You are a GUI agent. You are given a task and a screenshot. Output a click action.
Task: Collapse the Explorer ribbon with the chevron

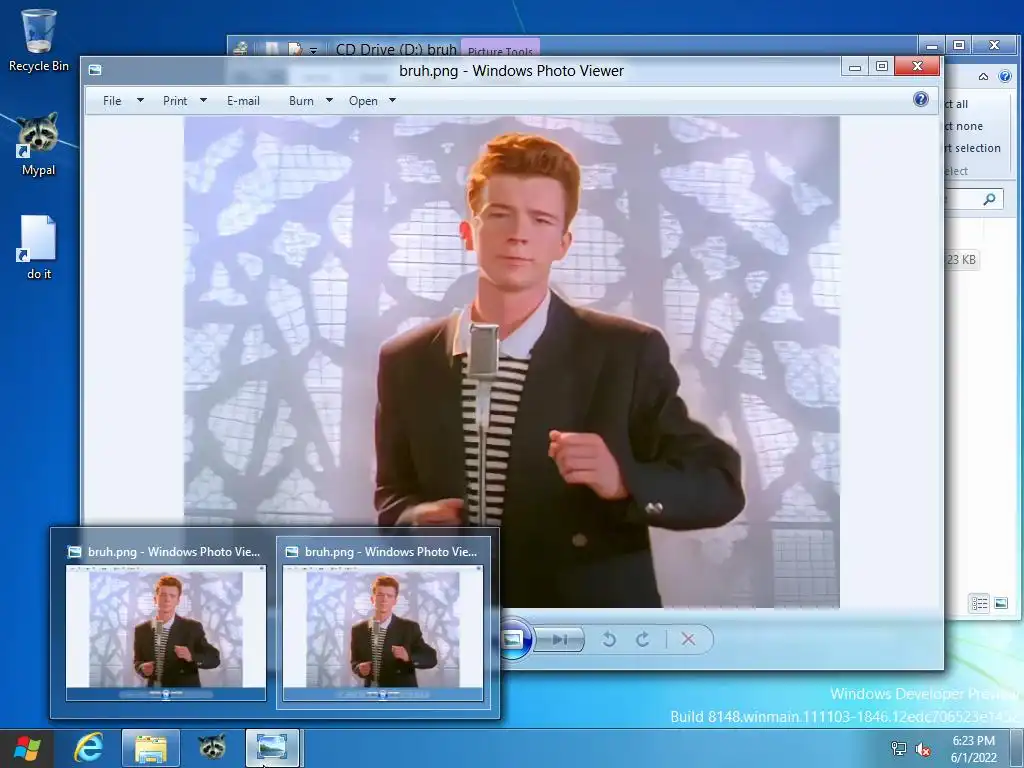coord(984,77)
